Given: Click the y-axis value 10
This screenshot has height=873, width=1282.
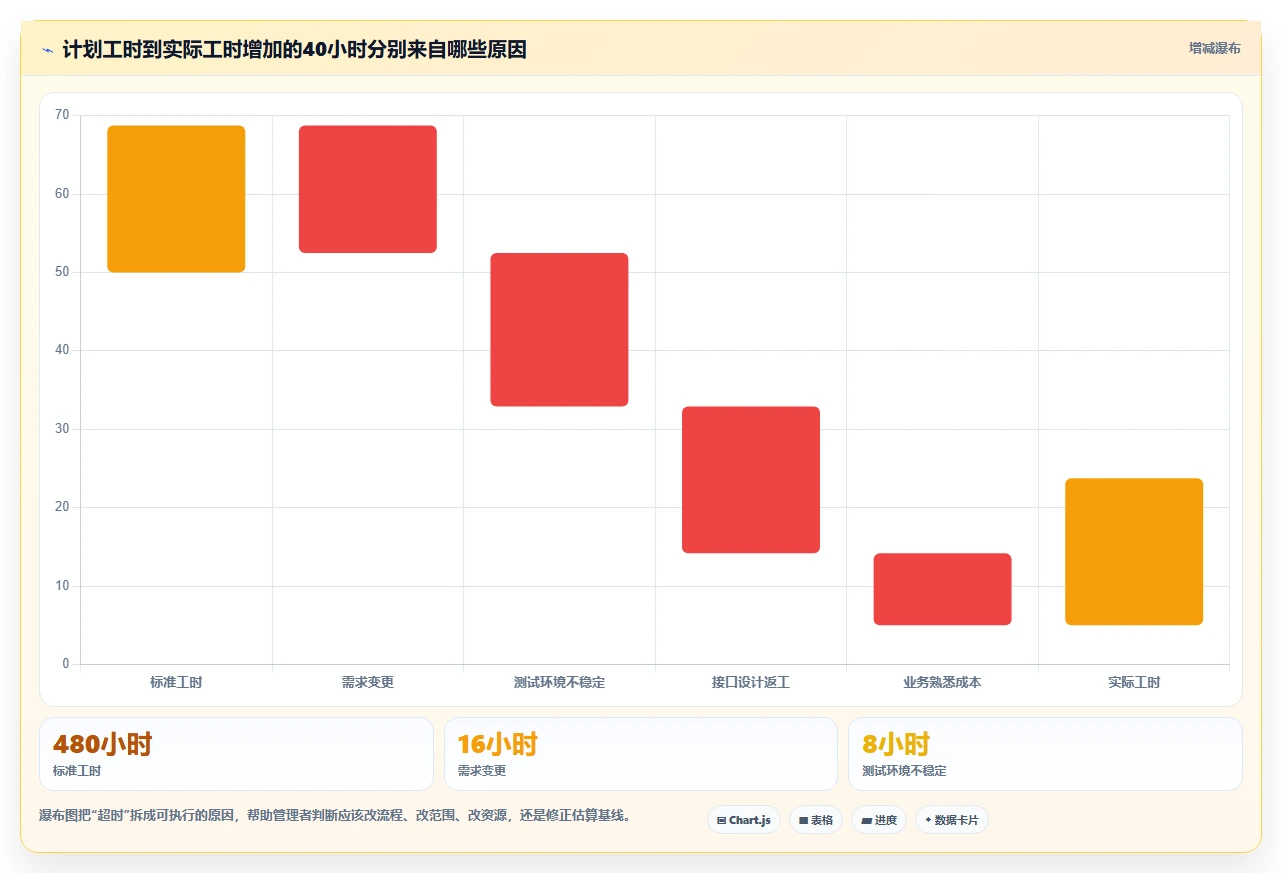Looking at the screenshot, I should pos(62,586).
